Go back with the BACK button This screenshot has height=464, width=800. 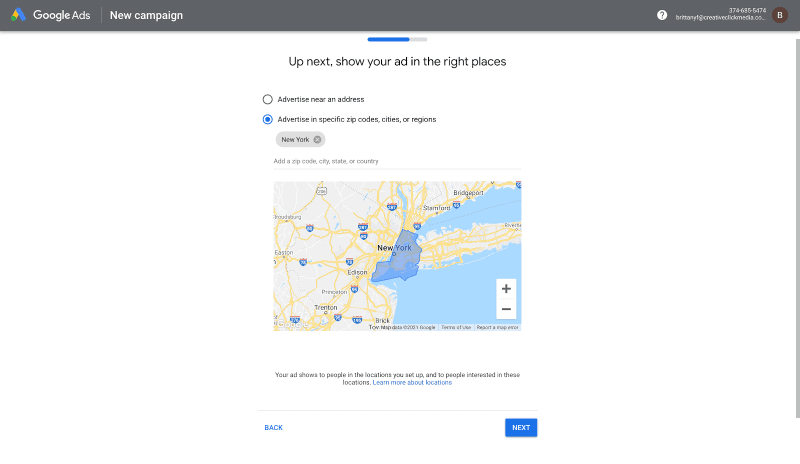click(x=273, y=428)
